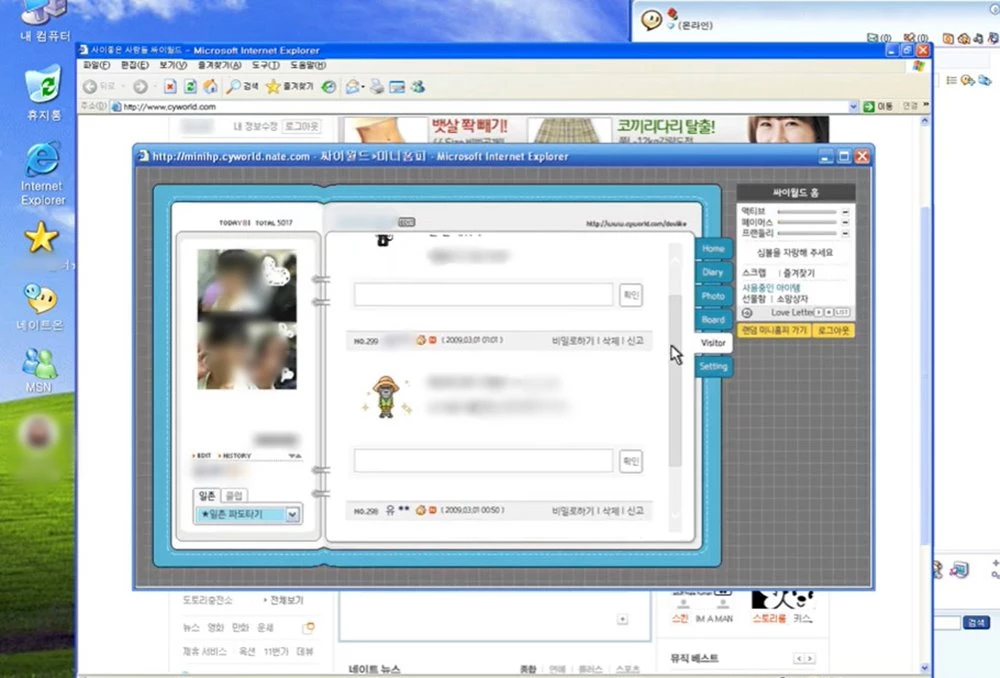The image size is (1000, 678).
Task: Click 확인 button beside upper comment box
Action: point(631,295)
